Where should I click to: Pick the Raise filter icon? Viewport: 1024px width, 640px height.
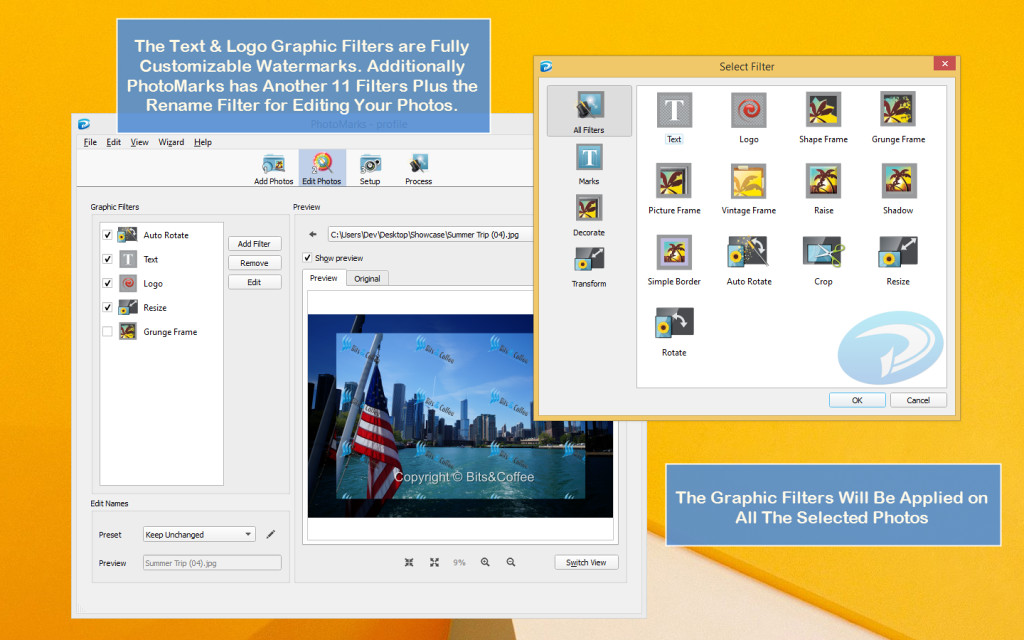click(x=823, y=189)
